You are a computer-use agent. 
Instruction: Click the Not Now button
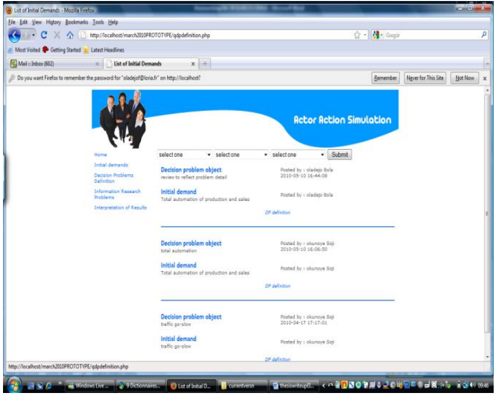pos(465,78)
